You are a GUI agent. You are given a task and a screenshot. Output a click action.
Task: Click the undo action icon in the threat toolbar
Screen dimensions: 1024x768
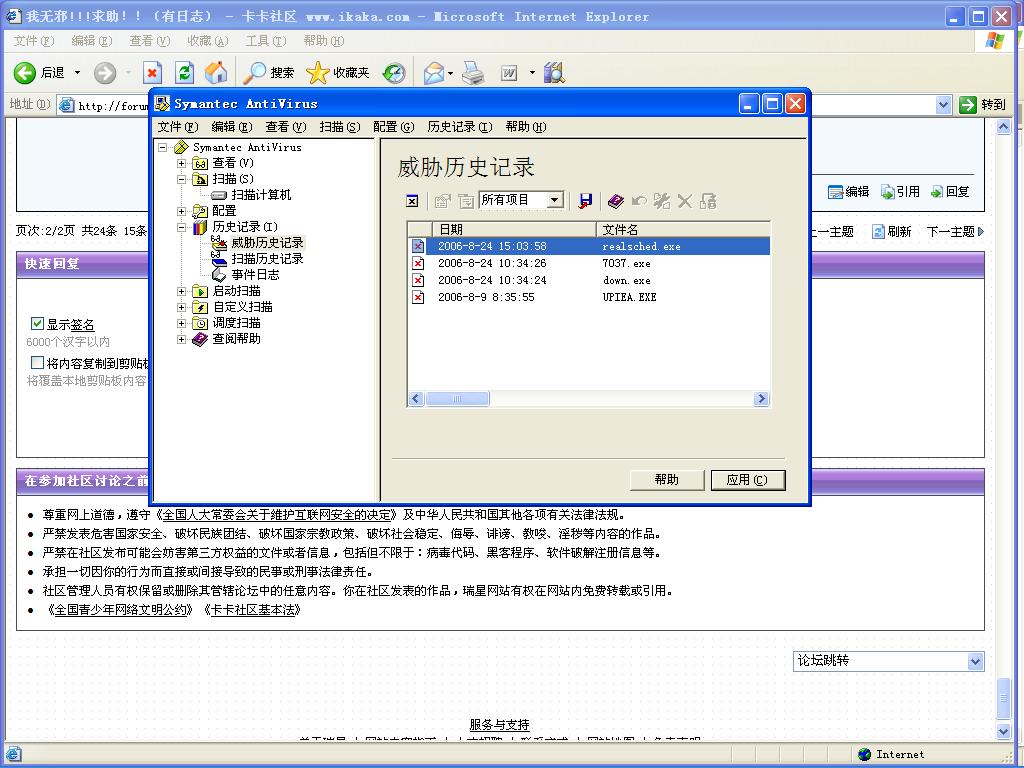click(639, 201)
